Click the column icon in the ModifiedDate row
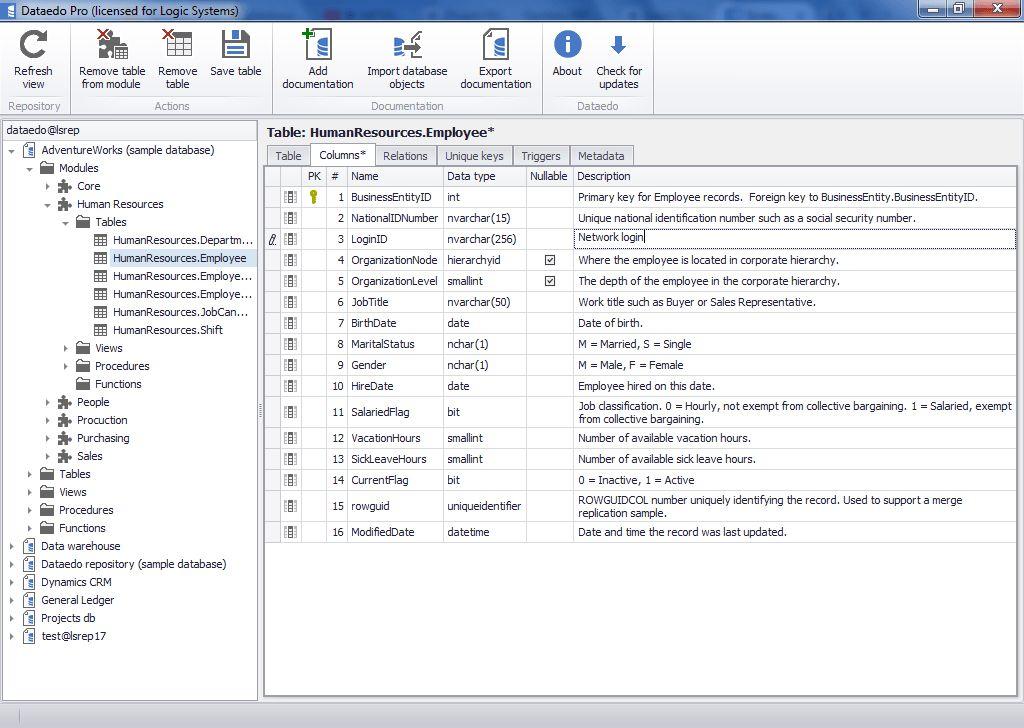Viewport: 1024px width, 728px height. click(291, 532)
